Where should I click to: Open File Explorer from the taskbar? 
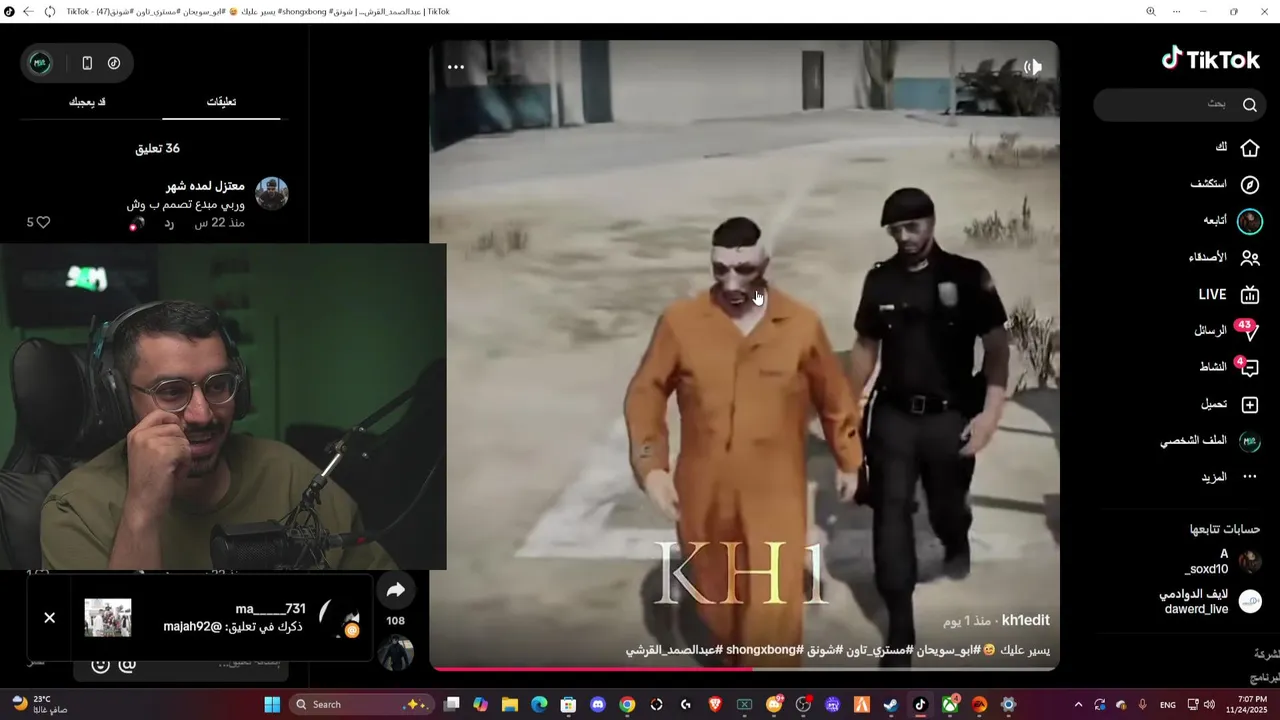(x=510, y=705)
